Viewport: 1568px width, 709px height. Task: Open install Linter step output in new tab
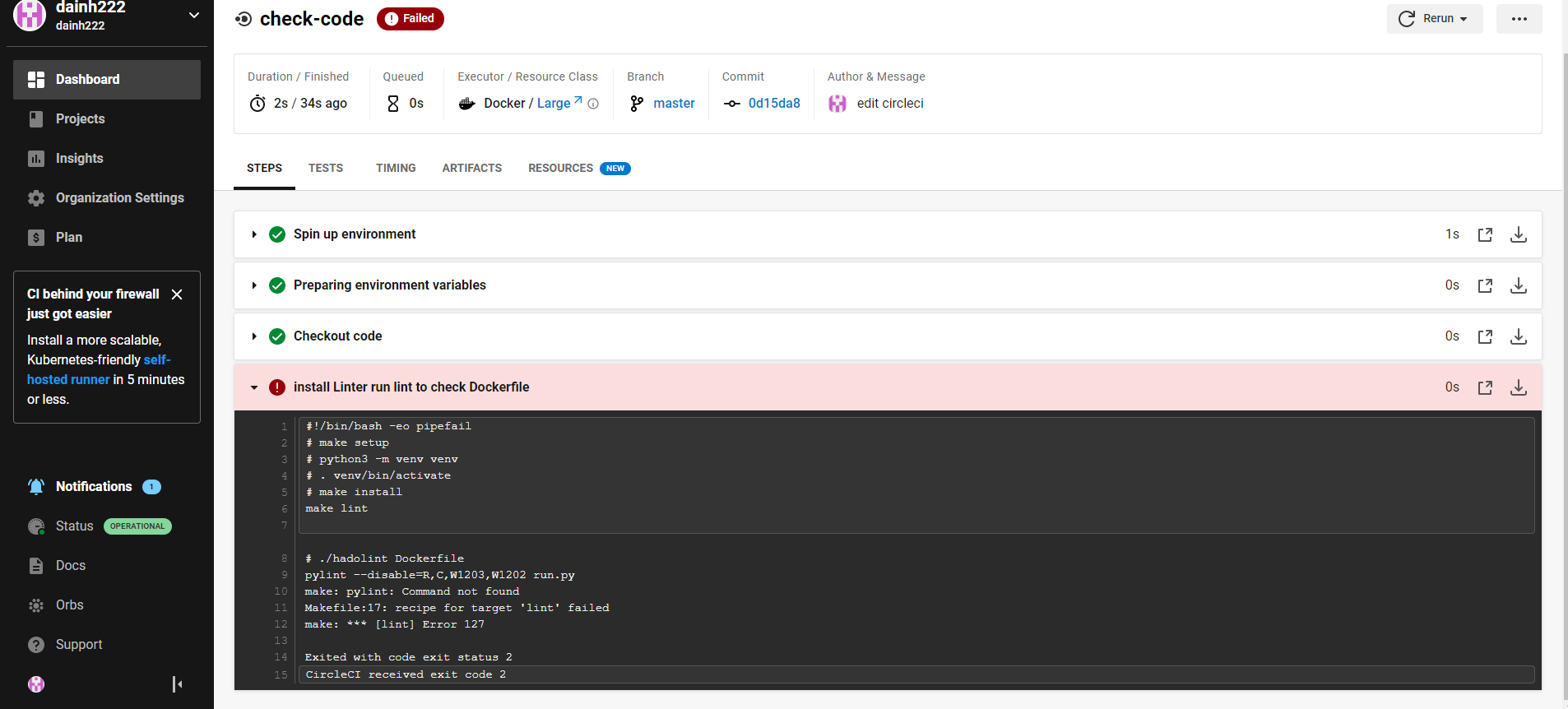[x=1485, y=387]
